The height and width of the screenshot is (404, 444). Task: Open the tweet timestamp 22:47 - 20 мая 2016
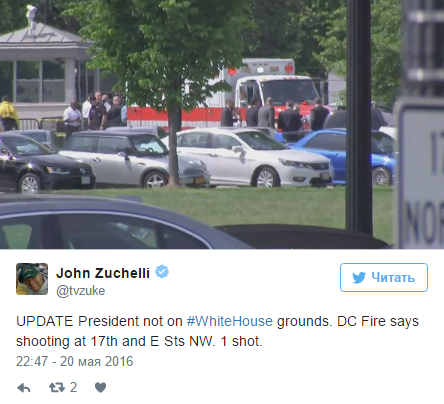pyautogui.click(x=75, y=361)
